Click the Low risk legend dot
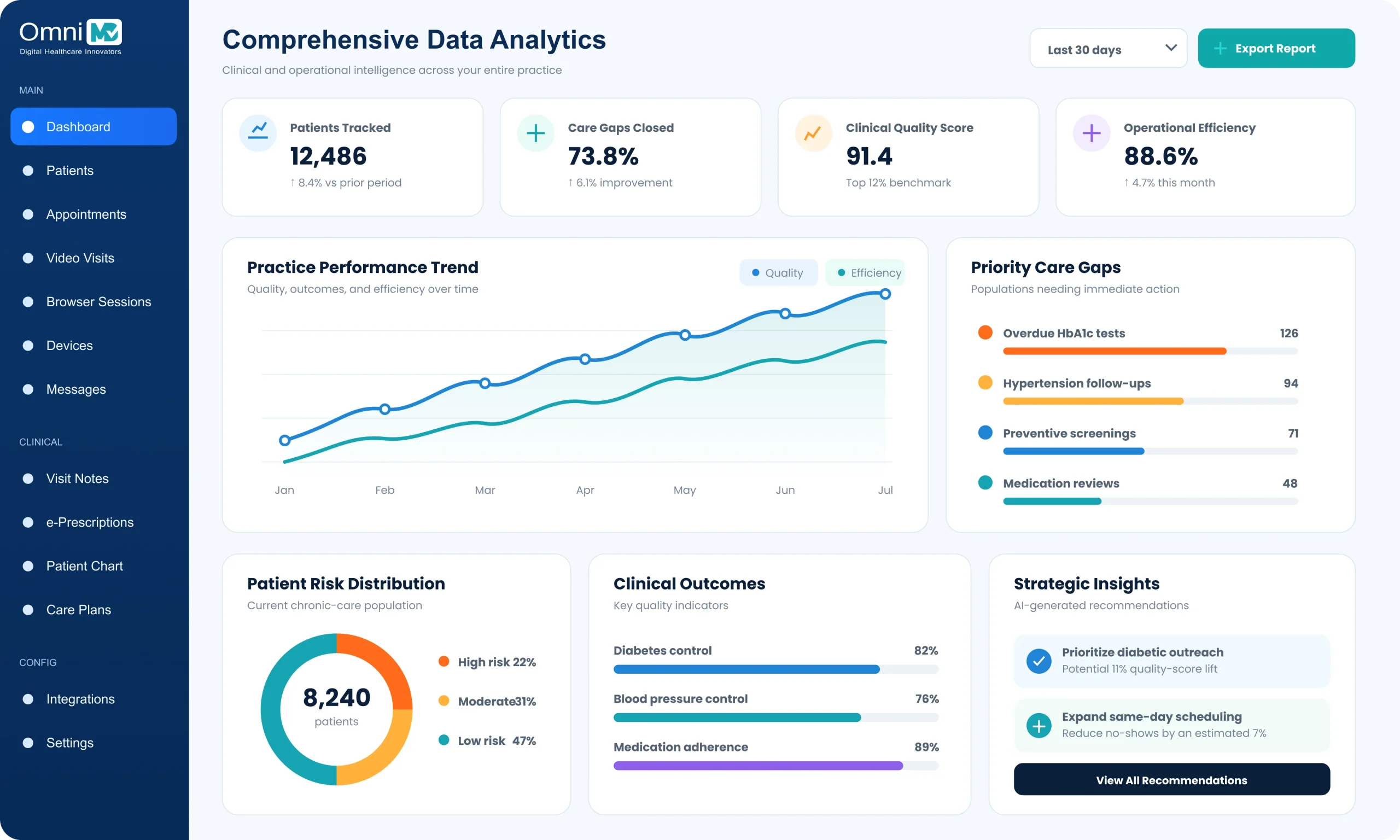 444,740
